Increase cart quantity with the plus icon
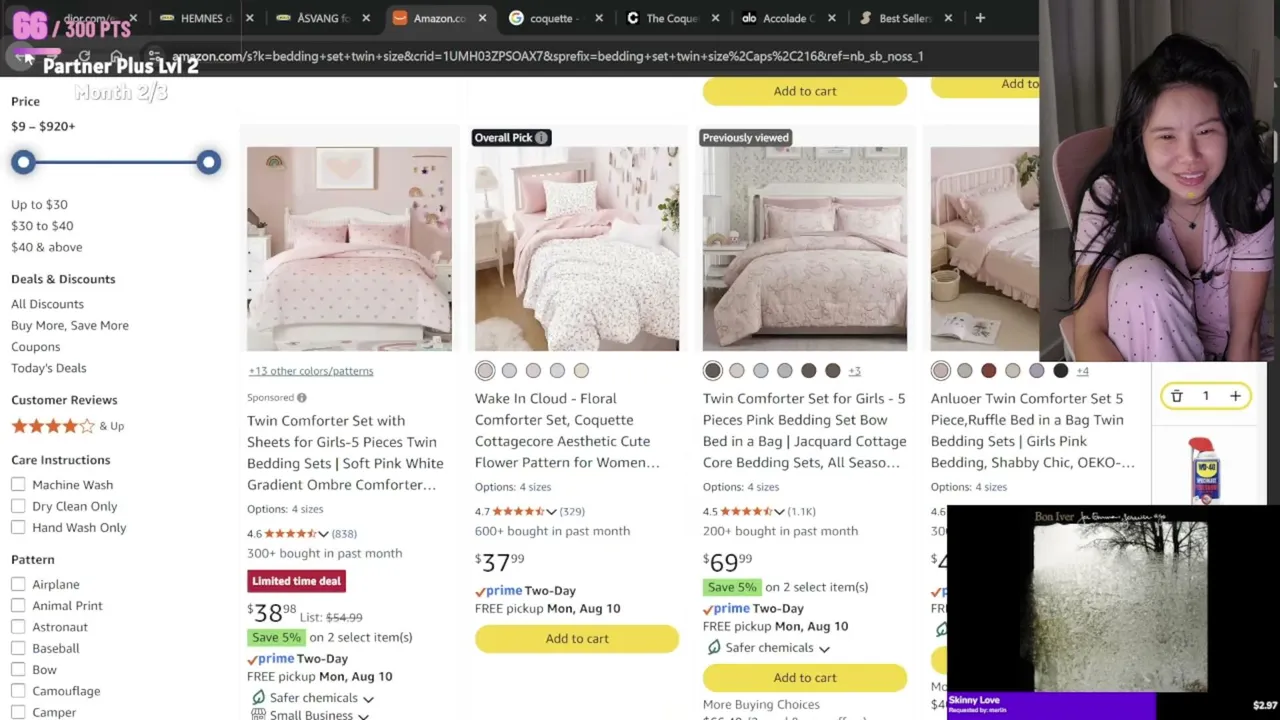The height and width of the screenshot is (720, 1280). pos(1235,397)
